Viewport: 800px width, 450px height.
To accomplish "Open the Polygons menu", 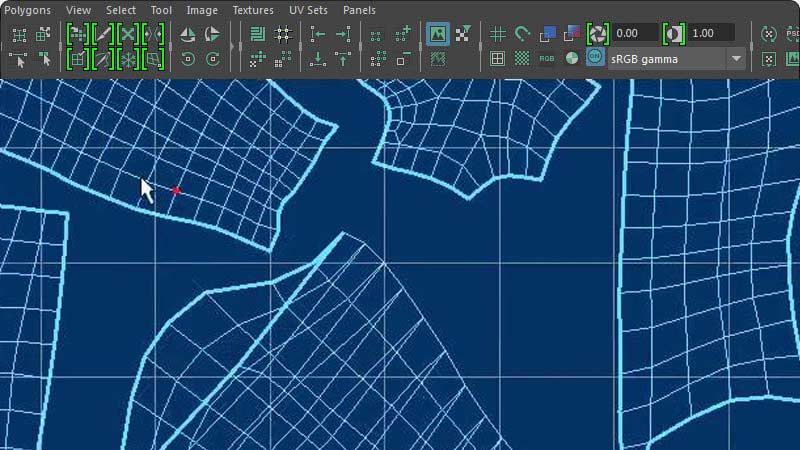I will point(27,10).
